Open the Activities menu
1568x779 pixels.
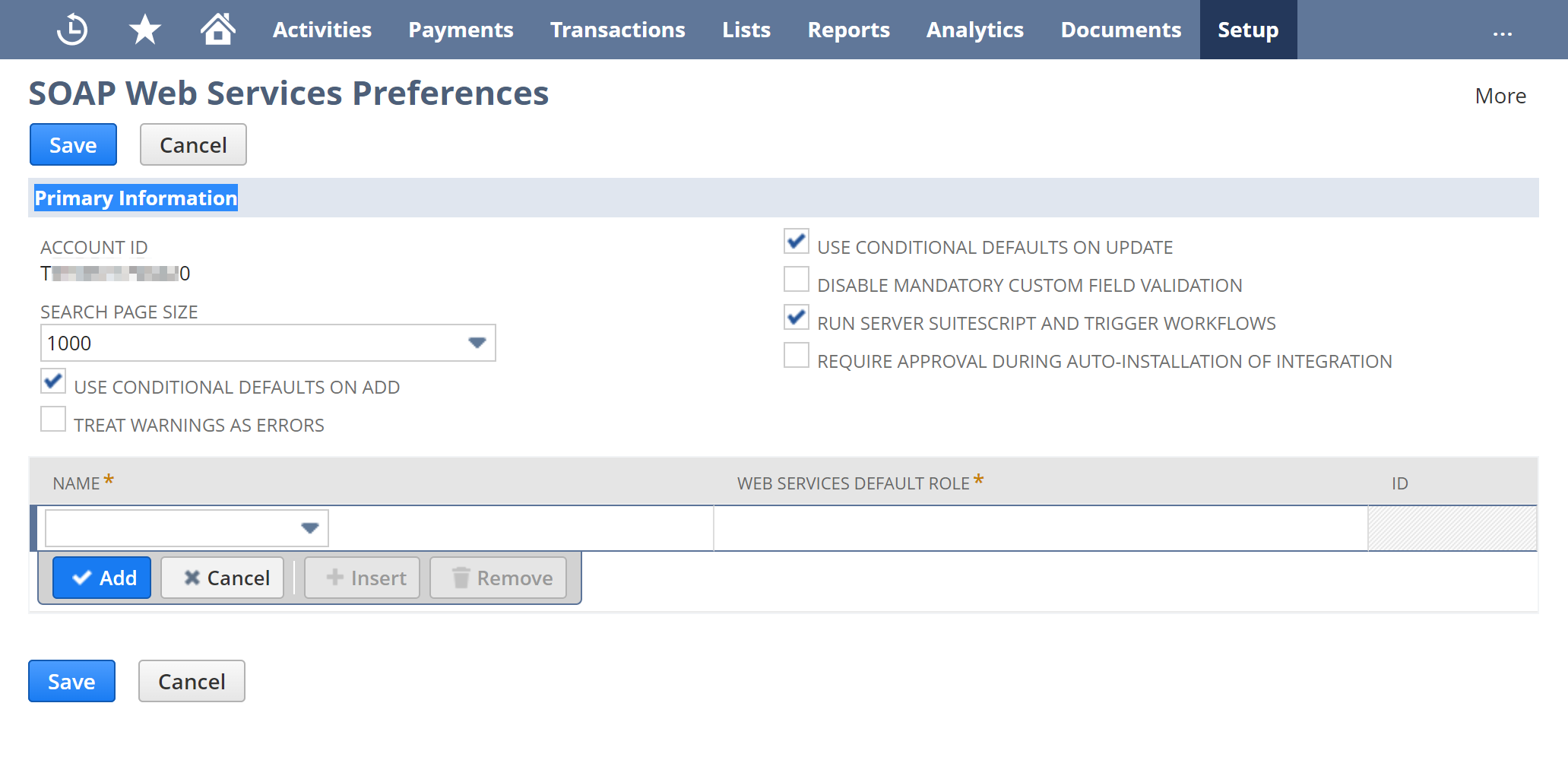(322, 30)
